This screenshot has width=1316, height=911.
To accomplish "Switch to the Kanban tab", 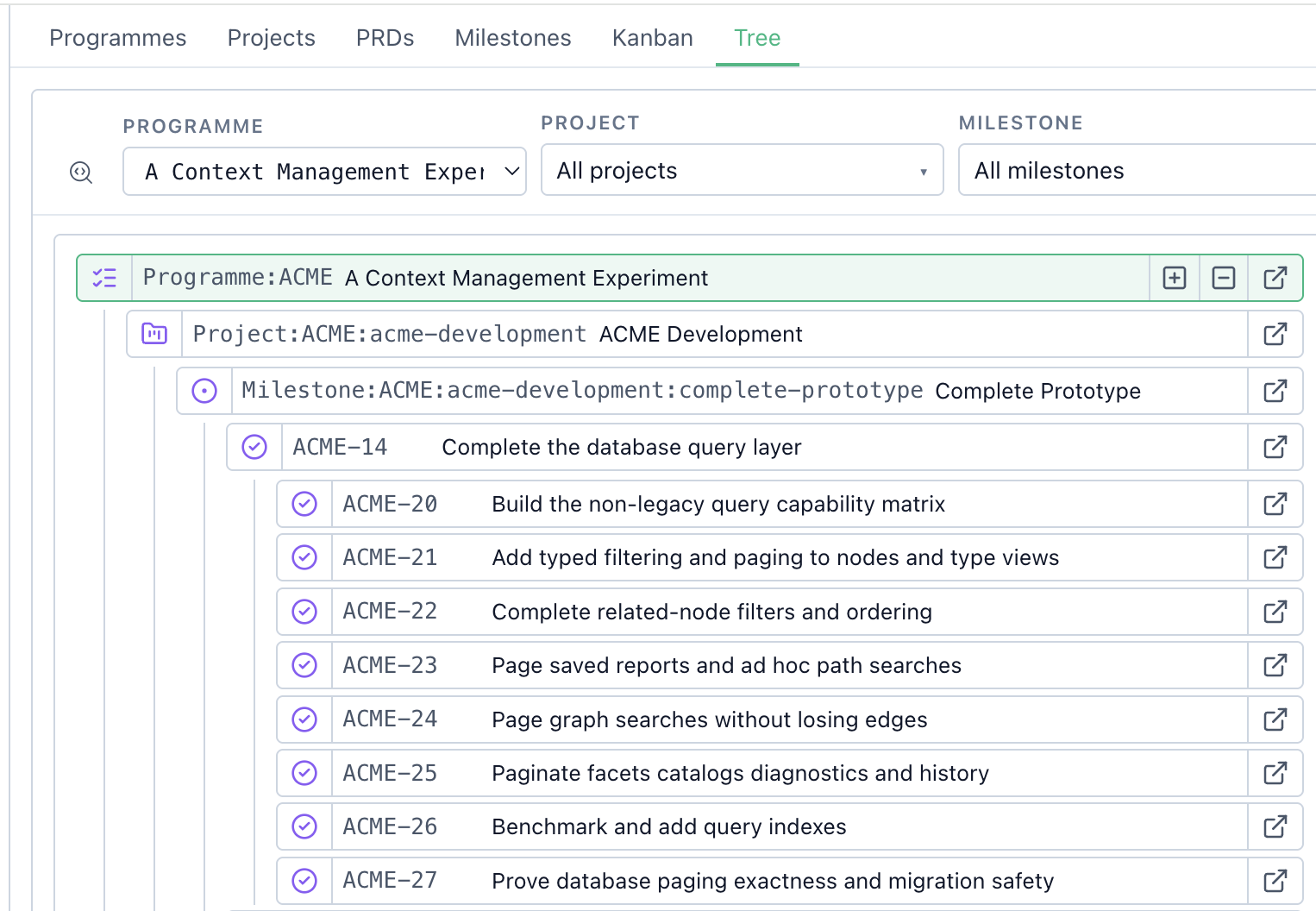I will click(x=653, y=38).
